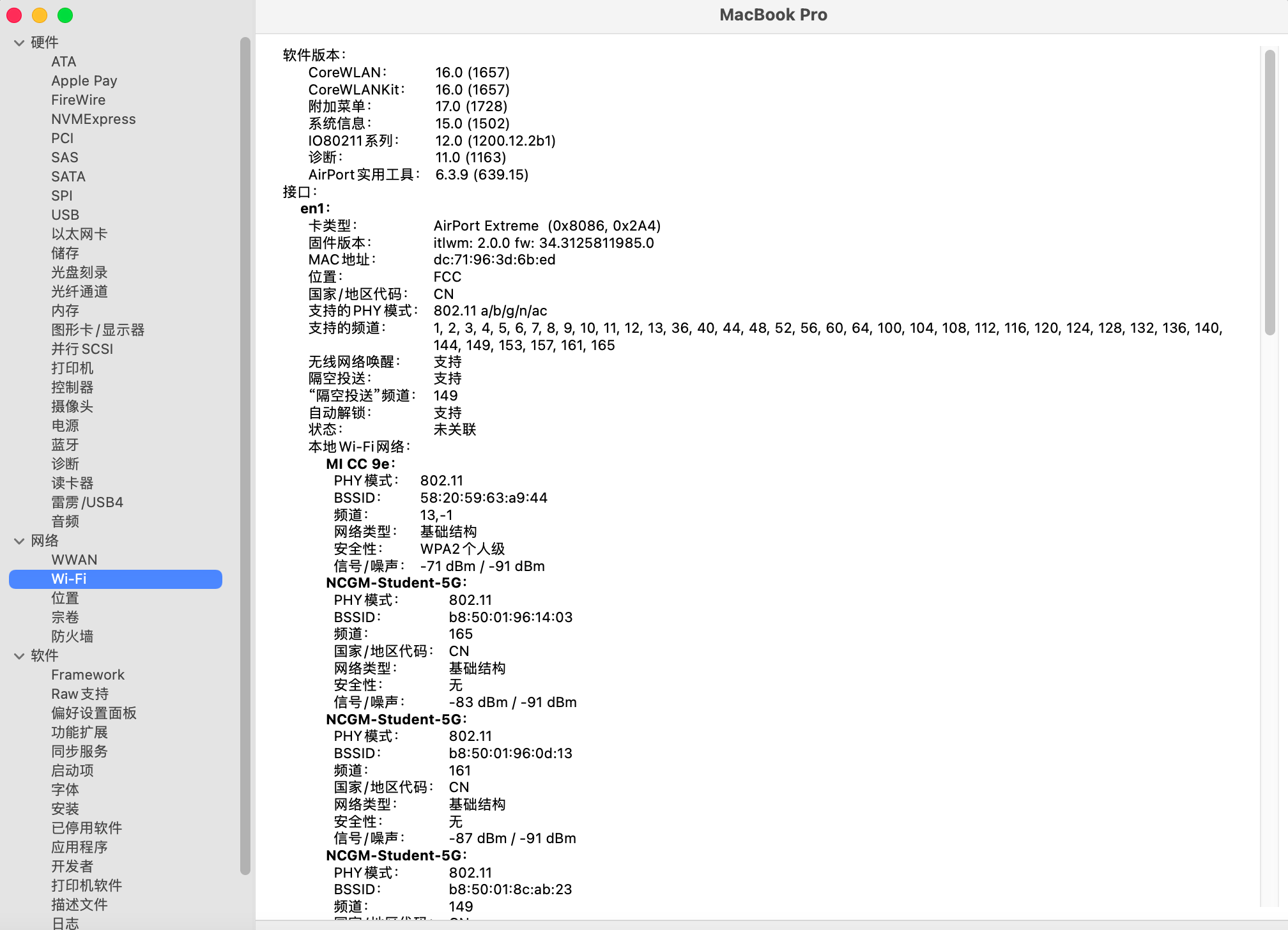1288x930 pixels.
Task: Collapse the 网络 section
Action: pos(19,540)
